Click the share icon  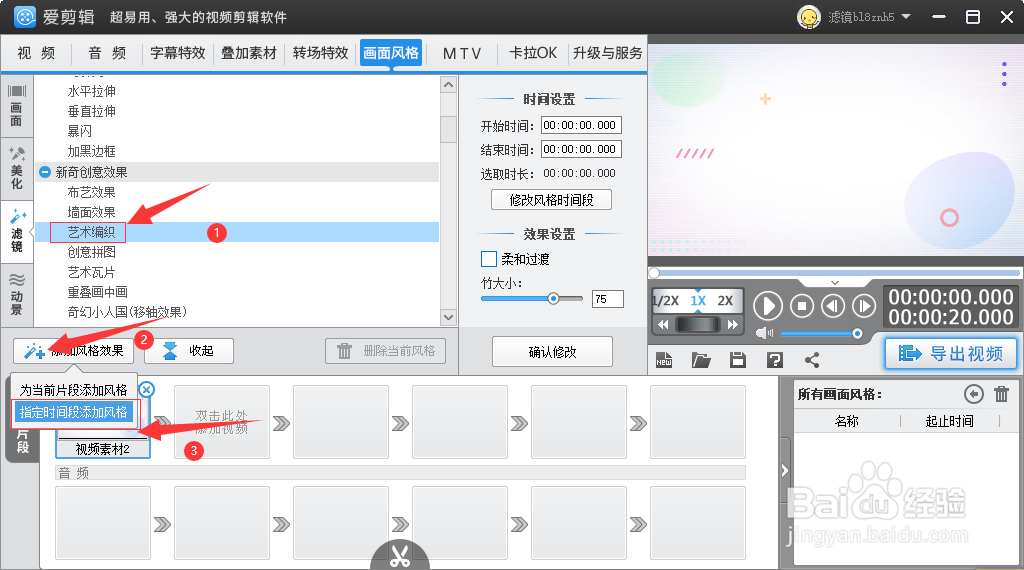click(812, 360)
